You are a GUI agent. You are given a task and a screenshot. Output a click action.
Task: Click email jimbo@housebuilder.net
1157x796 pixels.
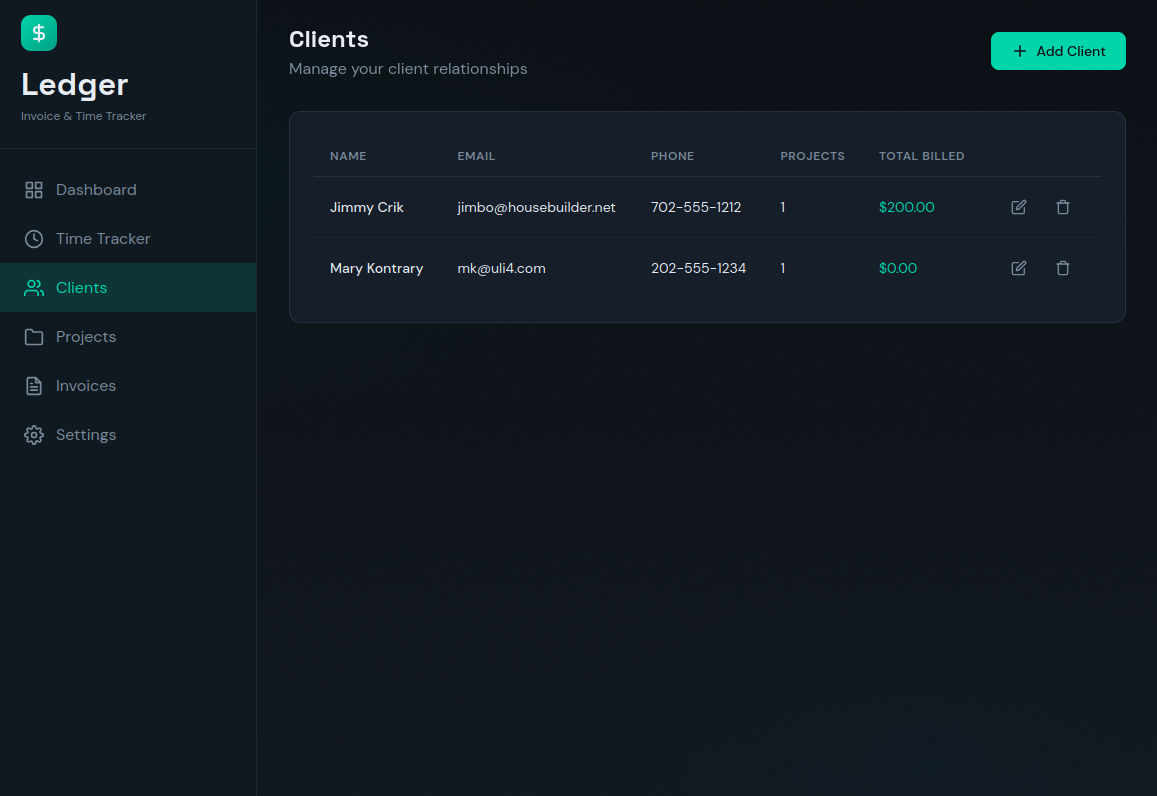pos(536,207)
